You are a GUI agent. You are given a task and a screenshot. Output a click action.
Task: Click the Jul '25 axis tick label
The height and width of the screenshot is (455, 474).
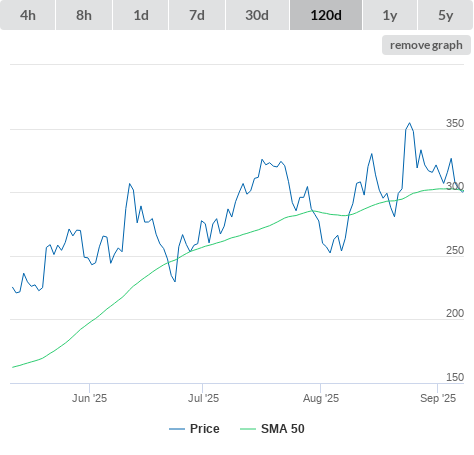pos(203,398)
